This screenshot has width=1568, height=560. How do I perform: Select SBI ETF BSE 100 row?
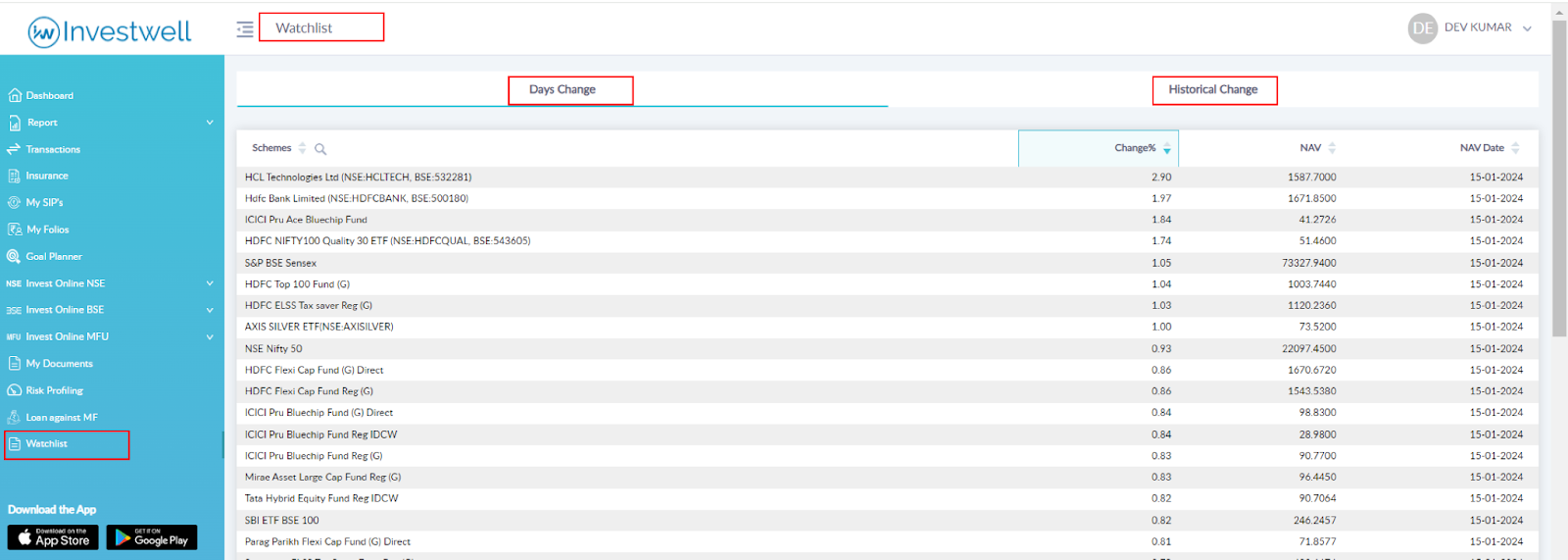click(x=887, y=521)
